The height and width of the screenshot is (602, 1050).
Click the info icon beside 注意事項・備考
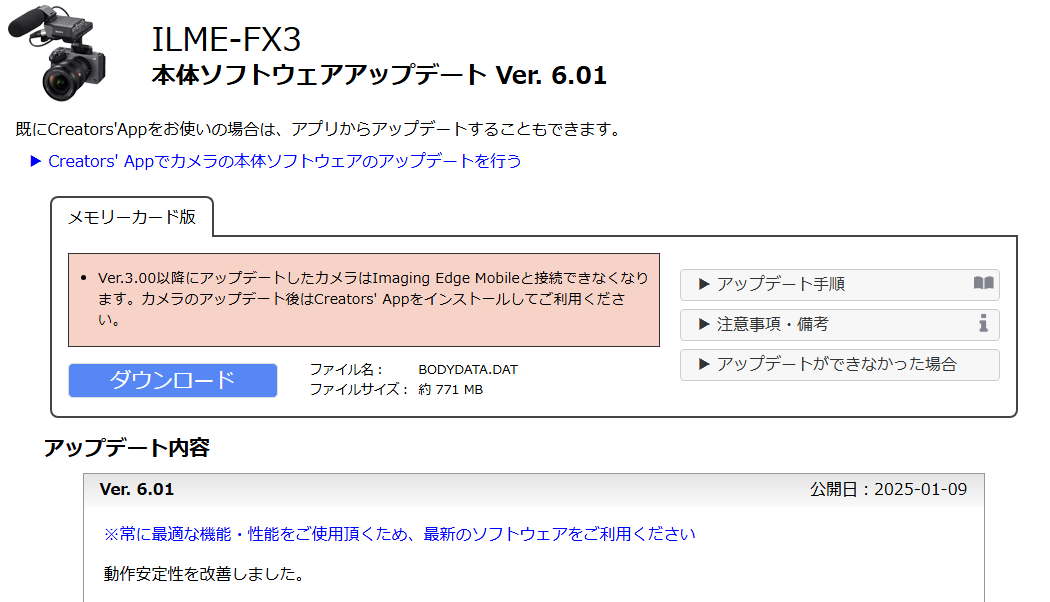[983, 323]
